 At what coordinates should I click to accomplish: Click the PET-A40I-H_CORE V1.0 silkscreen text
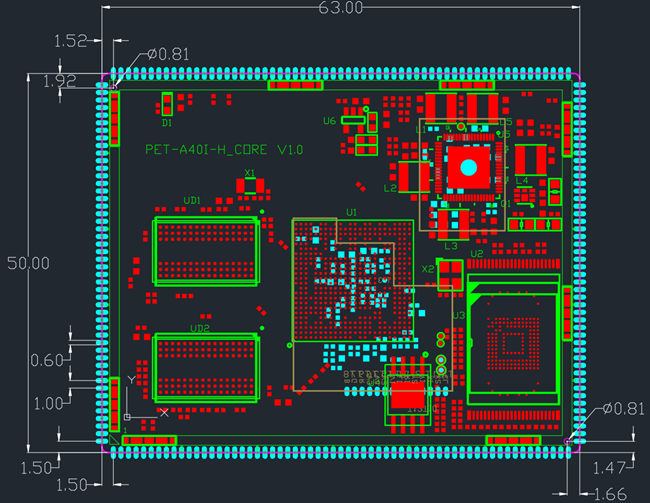click(224, 150)
